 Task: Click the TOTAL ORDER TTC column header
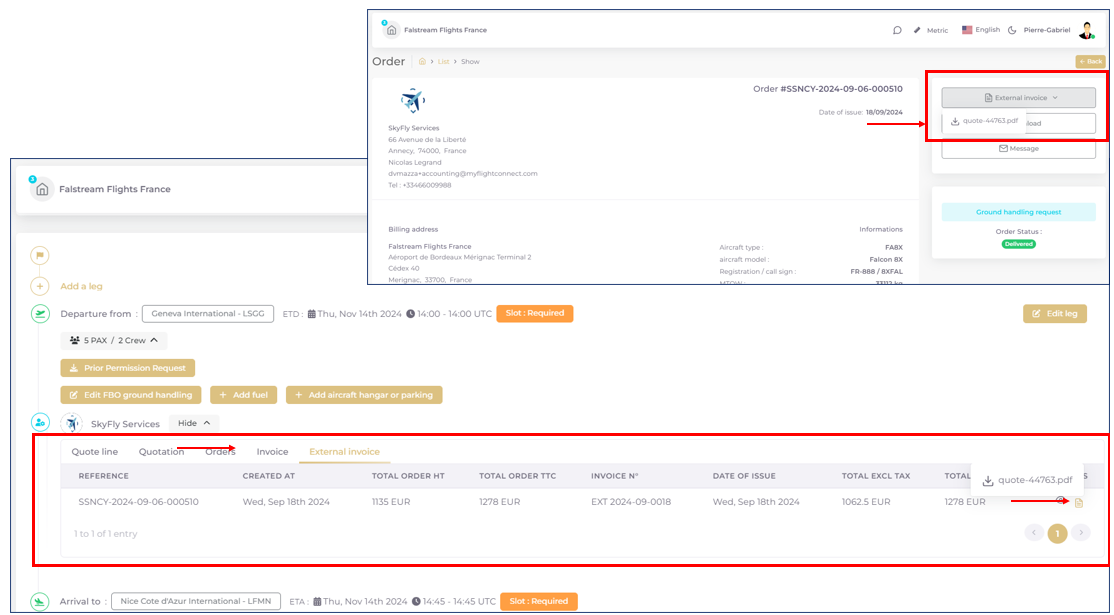click(x=518, y=476)
